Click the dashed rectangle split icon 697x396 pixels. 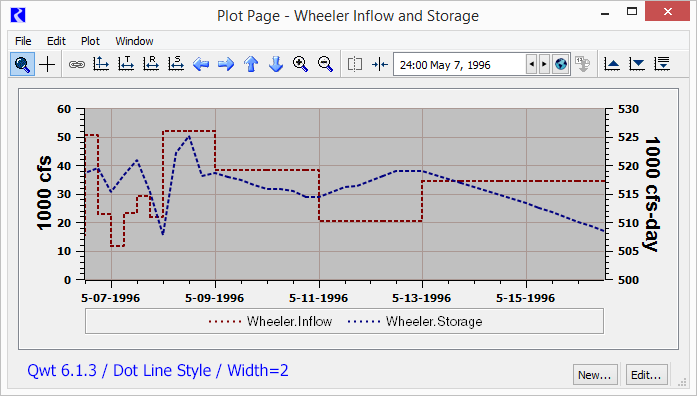click(355, 64)
